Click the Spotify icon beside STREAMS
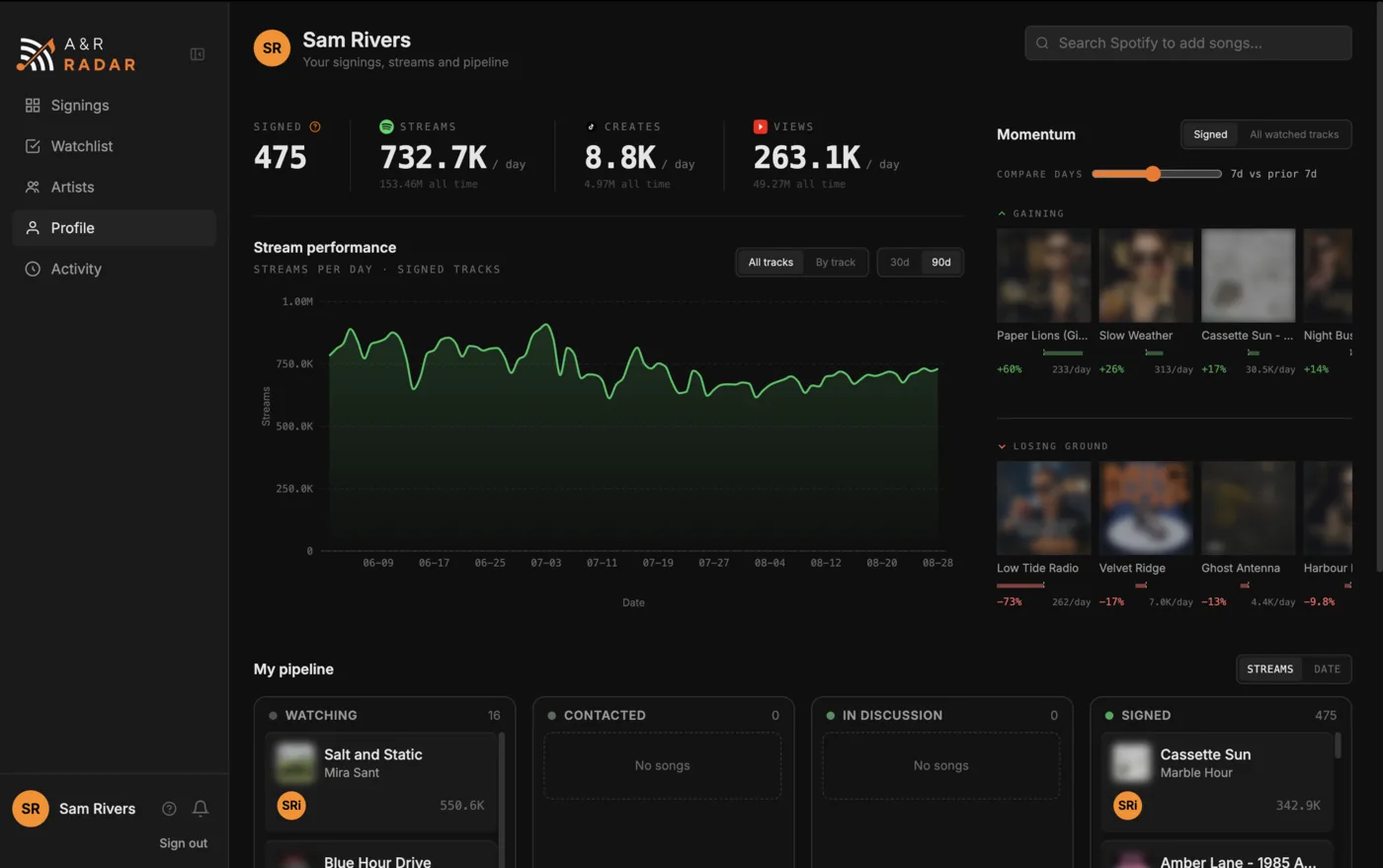 (386, 126)
